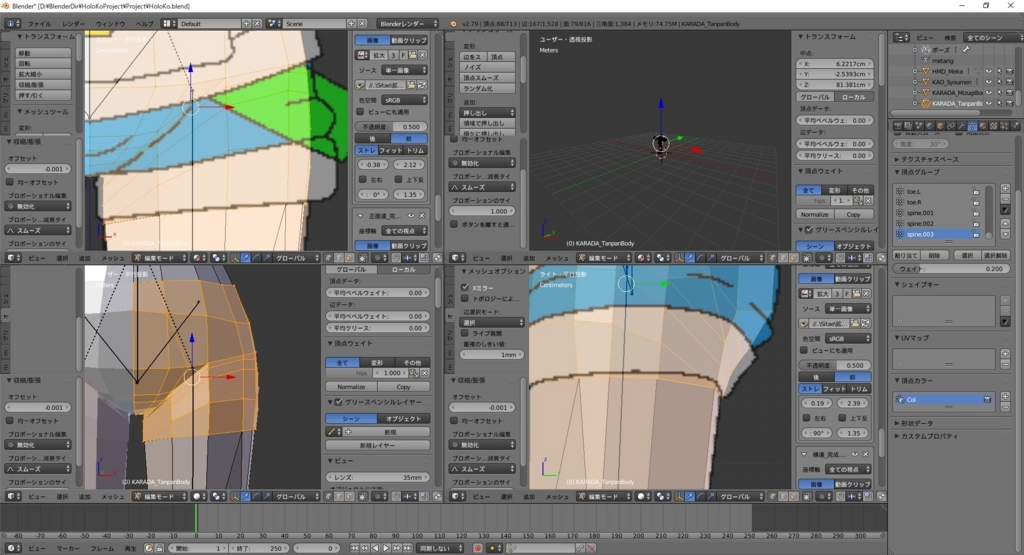
Task: Click the 新規レイヤー button
Action: coord(377,445)
